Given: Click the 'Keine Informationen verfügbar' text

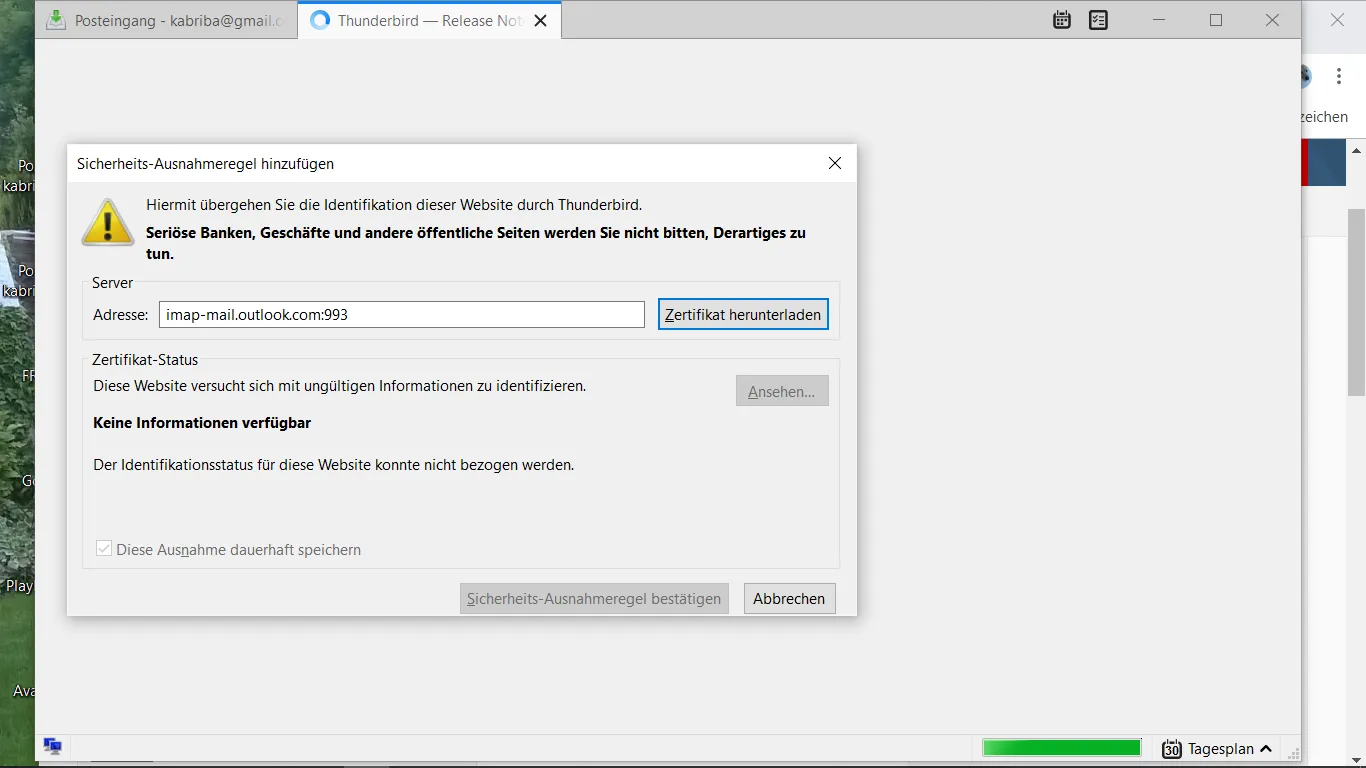Looking at the screenshot, I should point(202,423).
